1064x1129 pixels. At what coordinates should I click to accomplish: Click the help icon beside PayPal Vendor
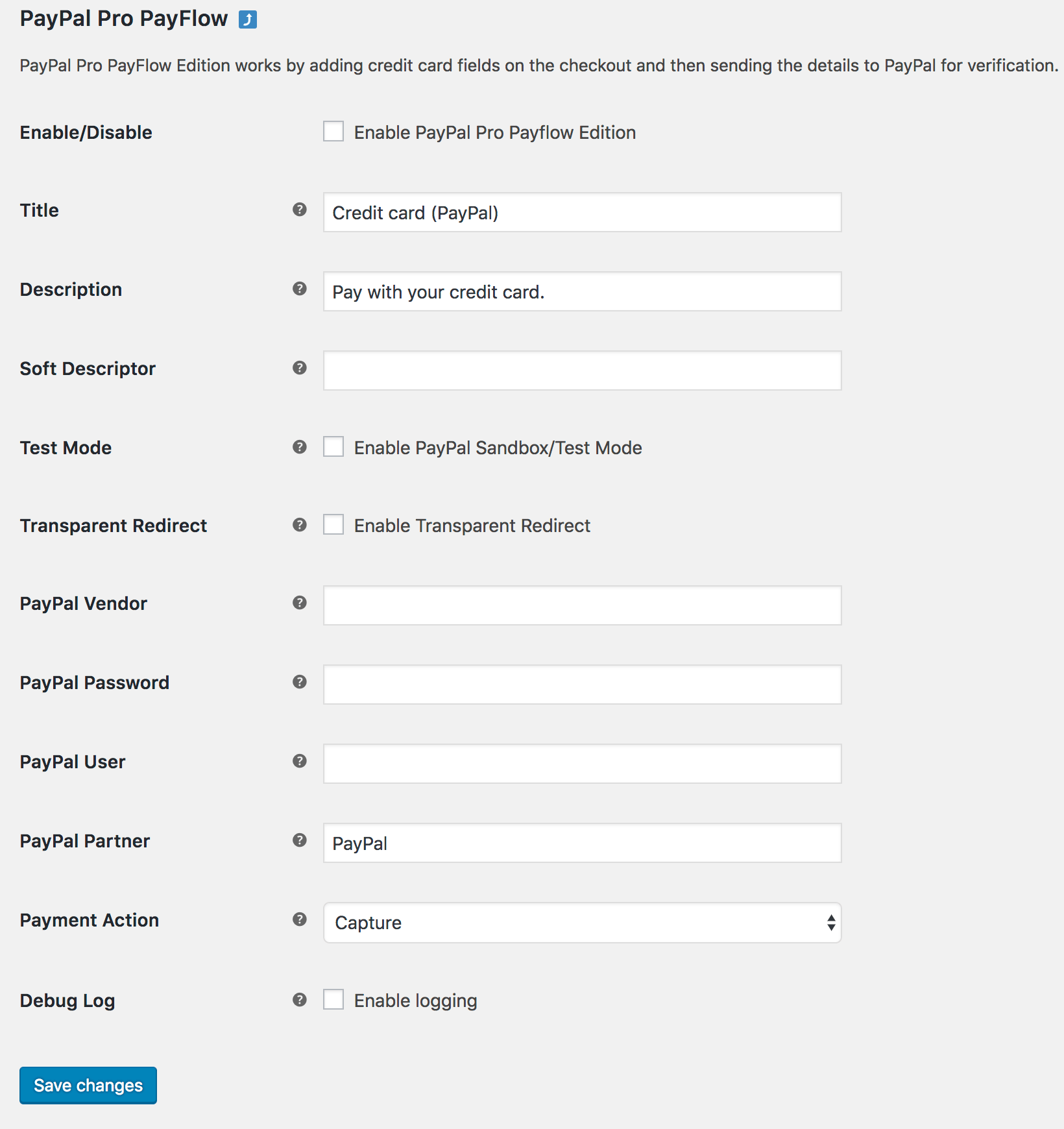299,603
